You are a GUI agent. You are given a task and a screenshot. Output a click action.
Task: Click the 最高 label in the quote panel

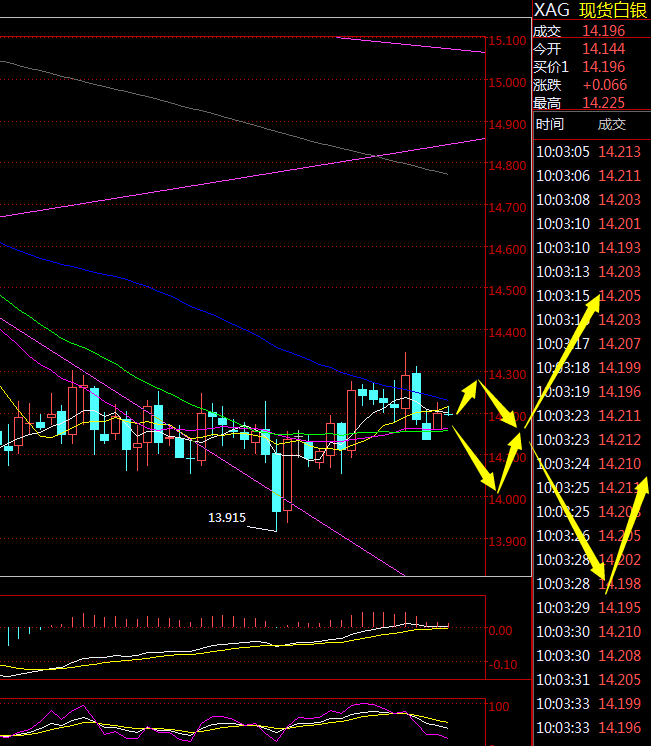(547, 103)
